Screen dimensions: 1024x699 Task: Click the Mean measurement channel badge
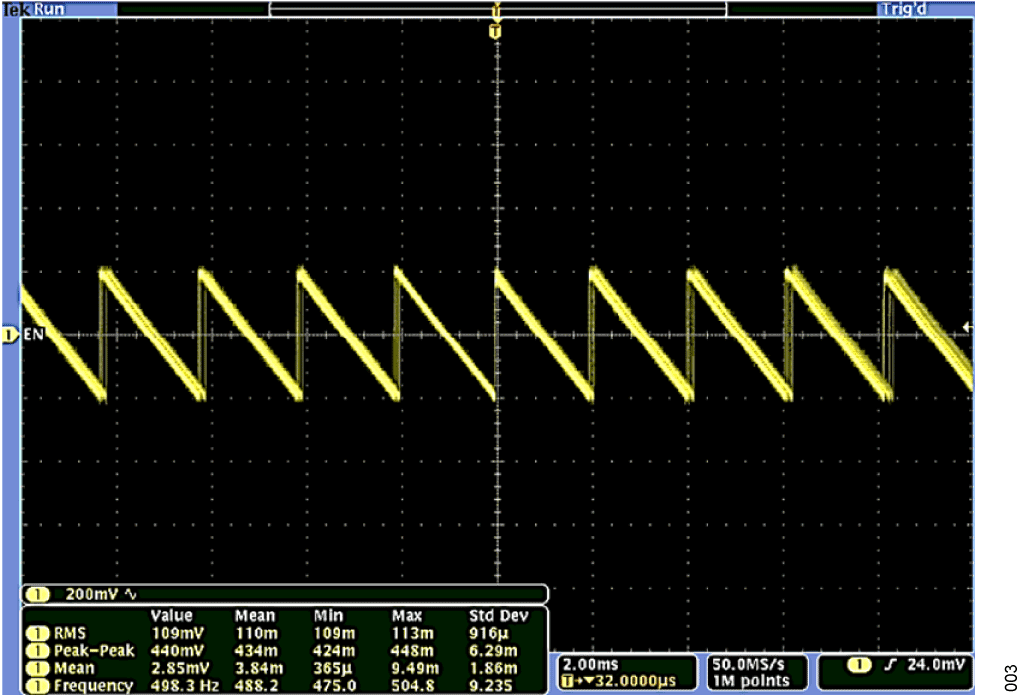coord(38,668)
